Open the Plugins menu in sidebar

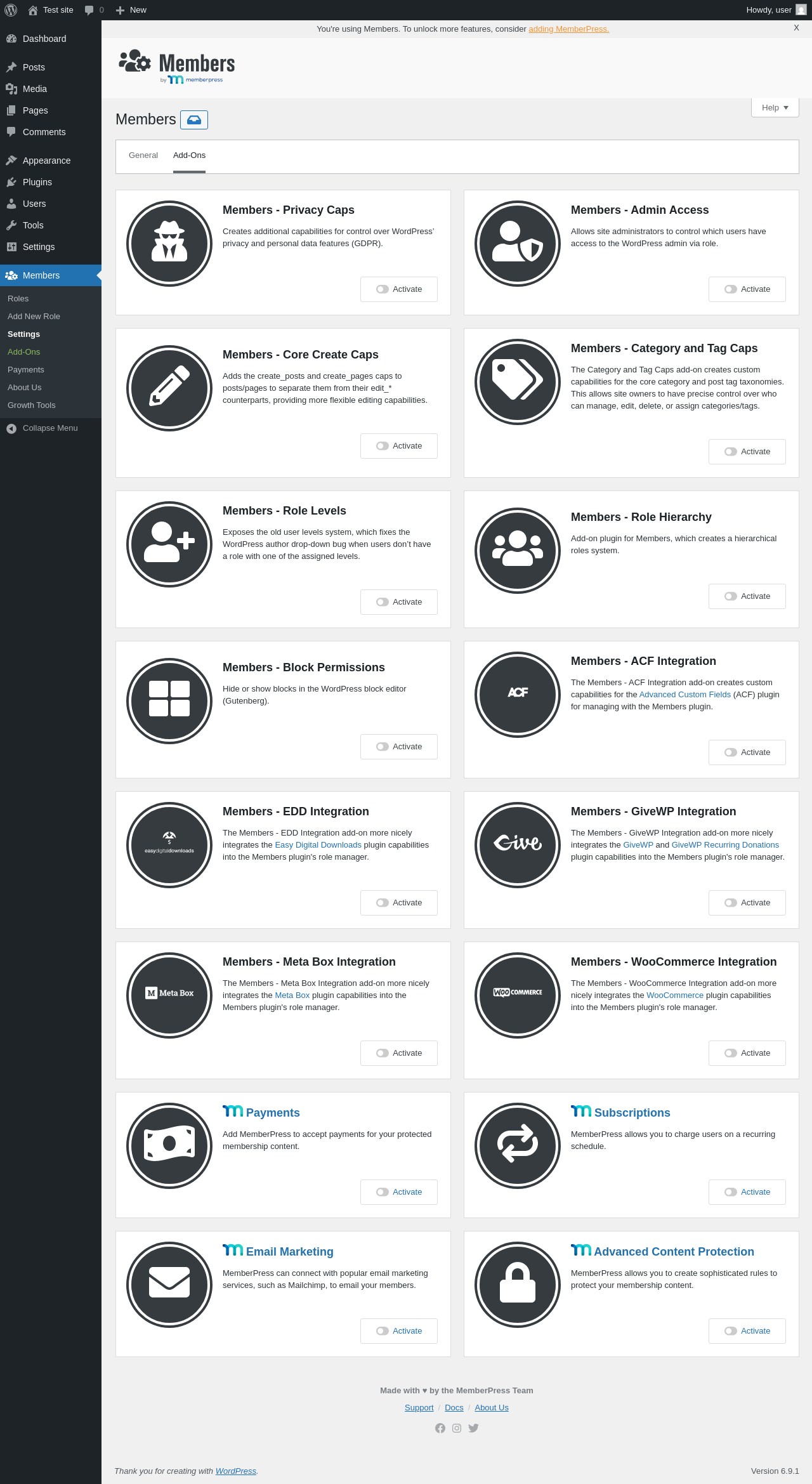tap(51, 182)
